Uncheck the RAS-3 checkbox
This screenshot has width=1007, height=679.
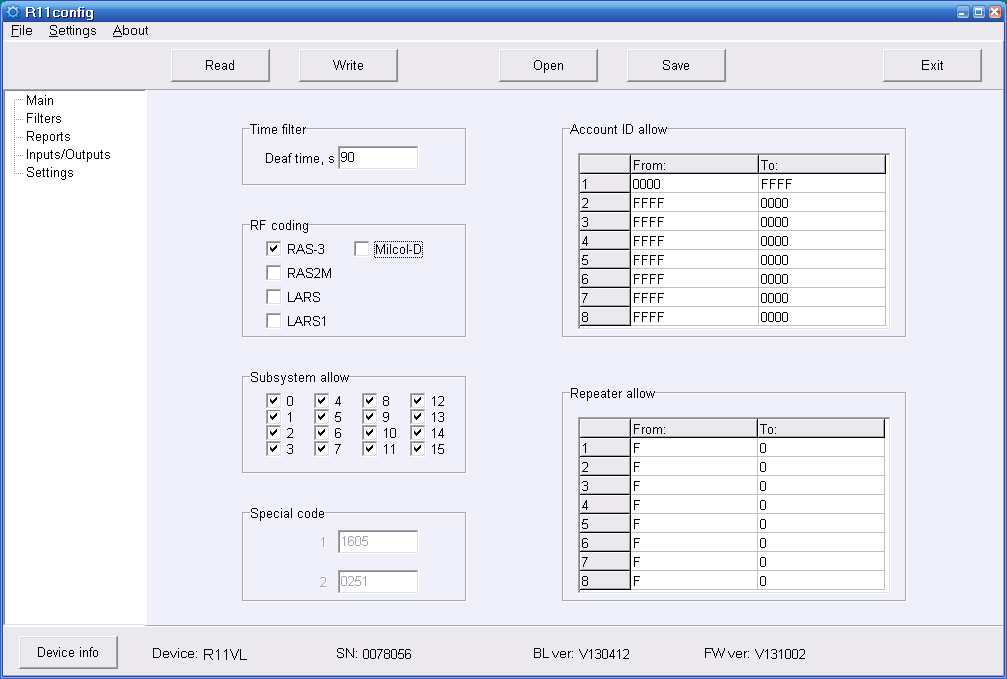tap(273, 249)
